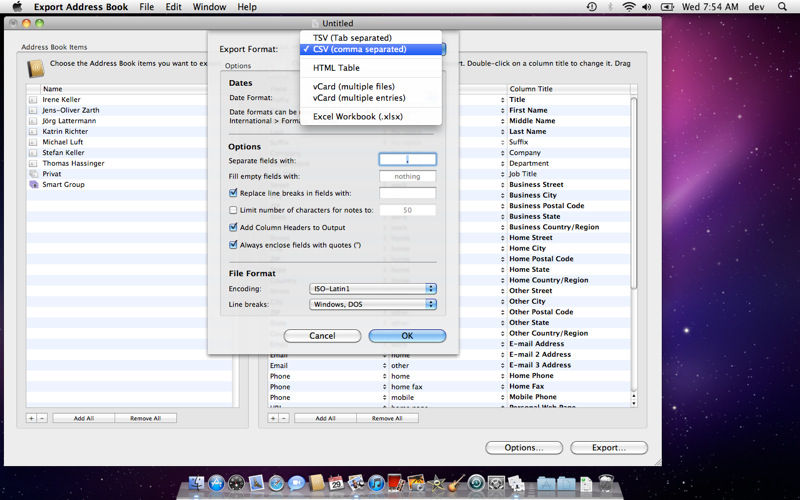The height and width of the screenshot is (500, 800).
Task: Open the Apple menu
Action: click(x=17, y=7)
